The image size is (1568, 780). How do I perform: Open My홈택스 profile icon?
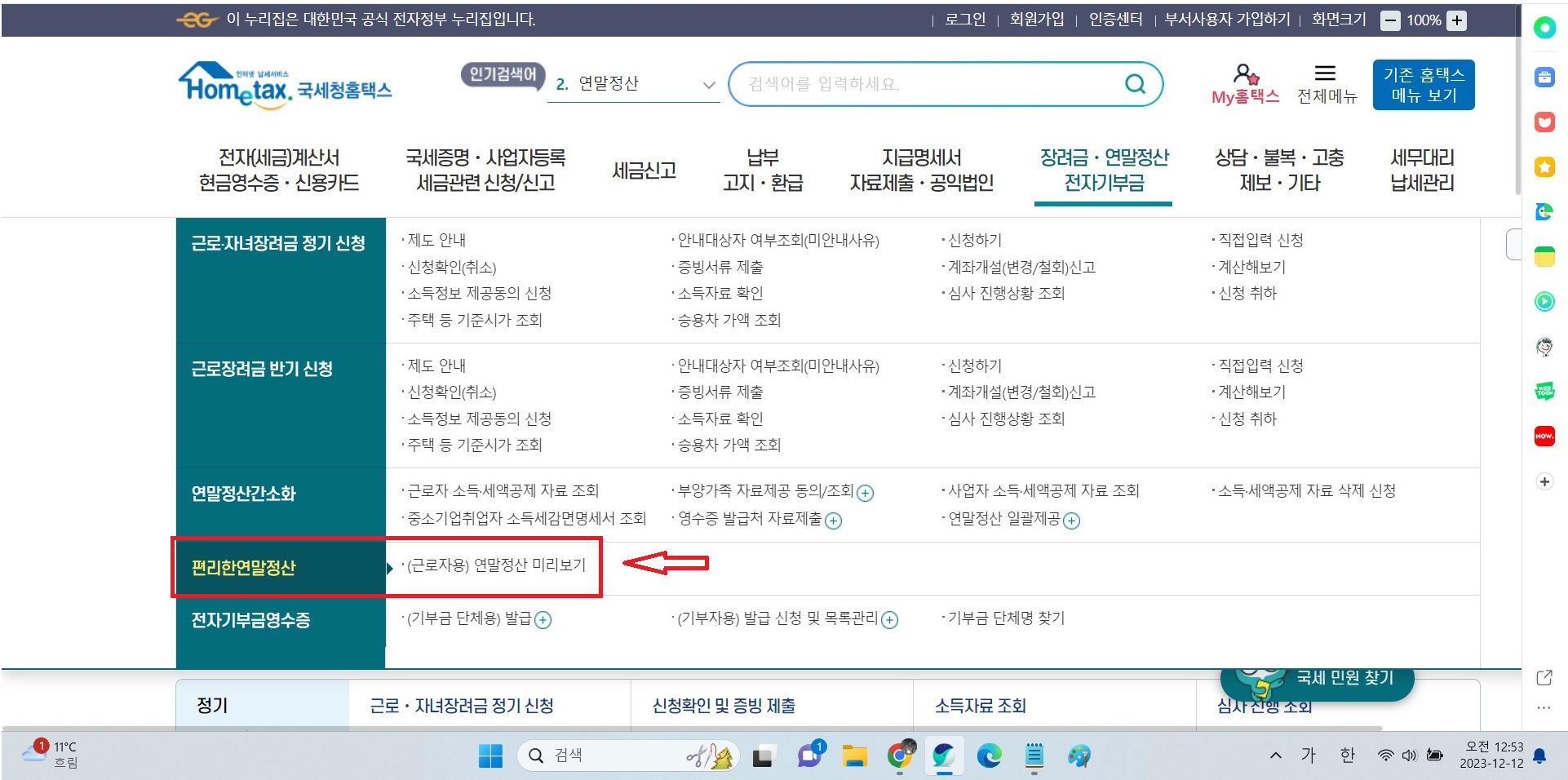1244,74
